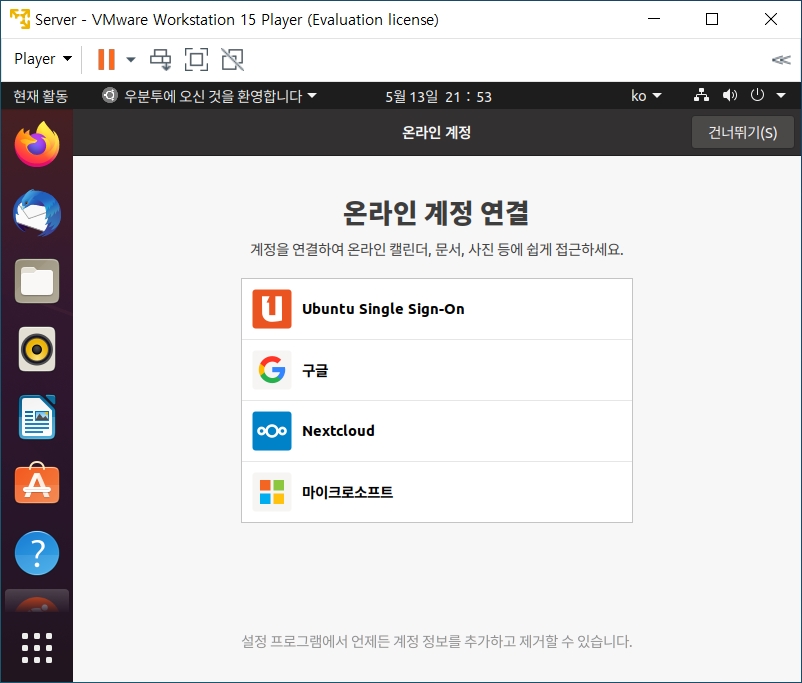802x683 pixels.
Task: Select the 구글 account option
Action: point(437,370)
